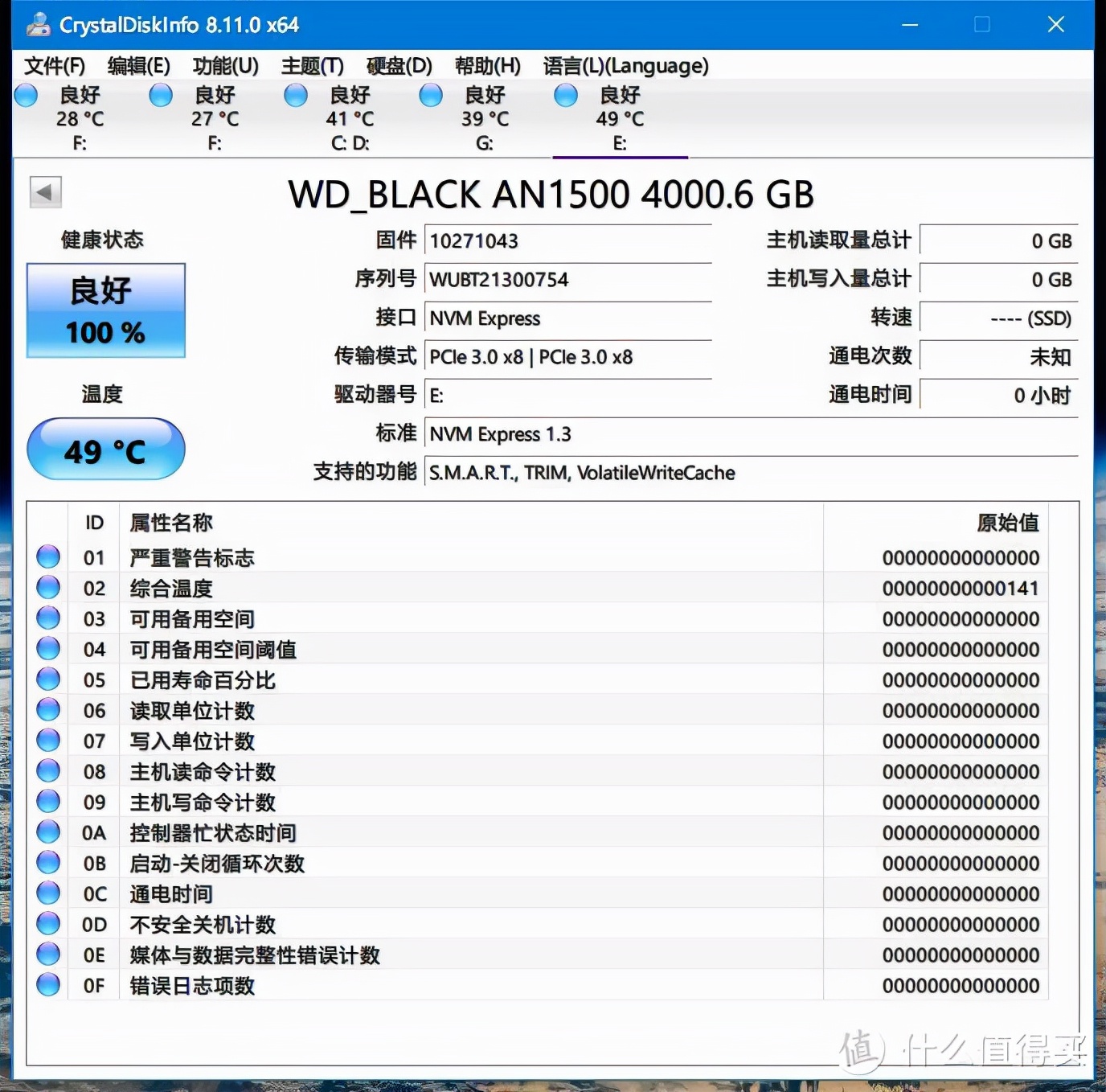
Task: Open the 语言(L)(Language) menu
Action: [626, 66]
